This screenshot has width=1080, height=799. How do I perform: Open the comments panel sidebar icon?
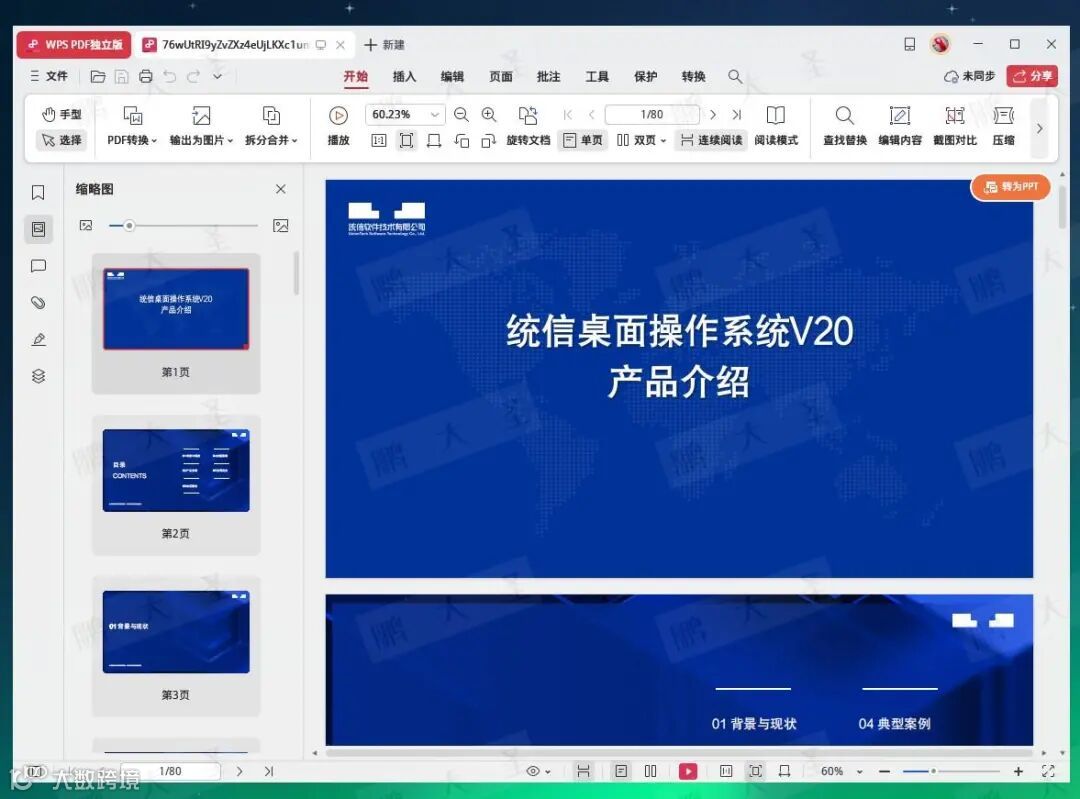click(39, 266)
